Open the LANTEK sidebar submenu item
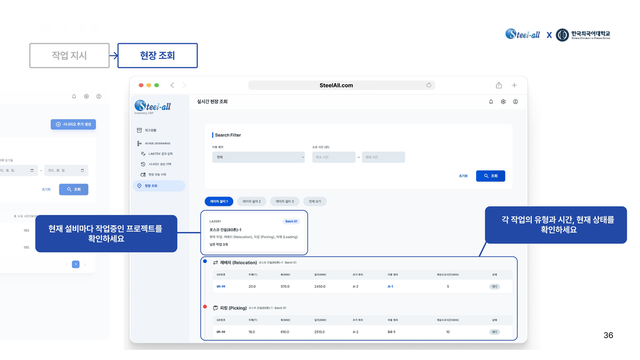640x360 pixels. pyautogui.click(x=160, y=154)
